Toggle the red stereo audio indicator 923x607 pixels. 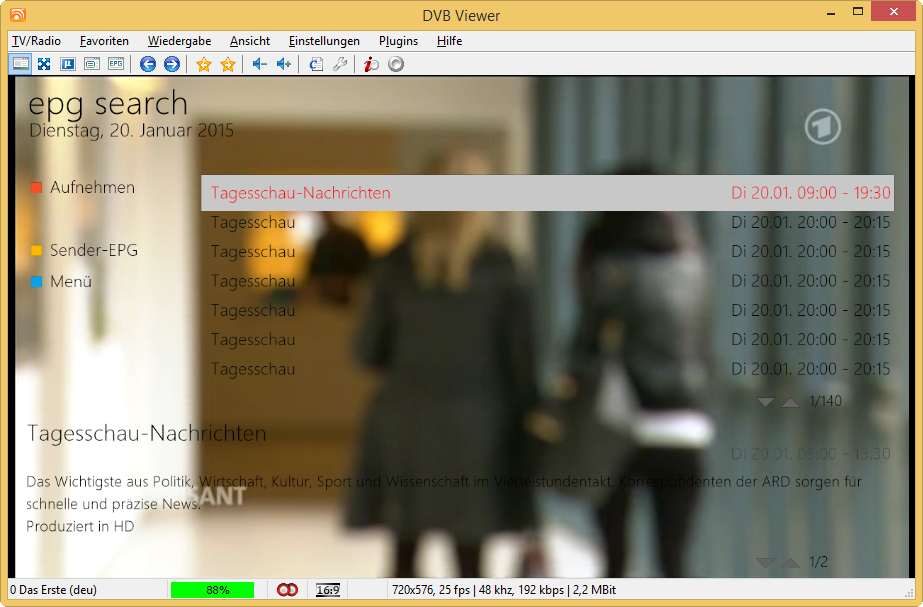[x=287, y=590]
